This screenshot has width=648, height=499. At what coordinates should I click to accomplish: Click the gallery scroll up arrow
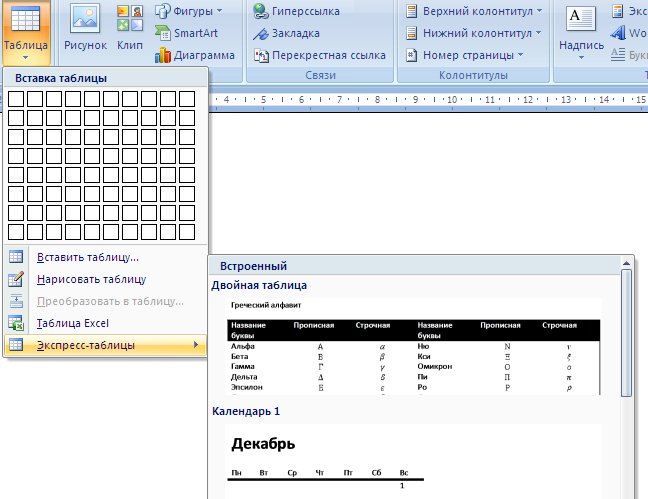tap(627, 263)
